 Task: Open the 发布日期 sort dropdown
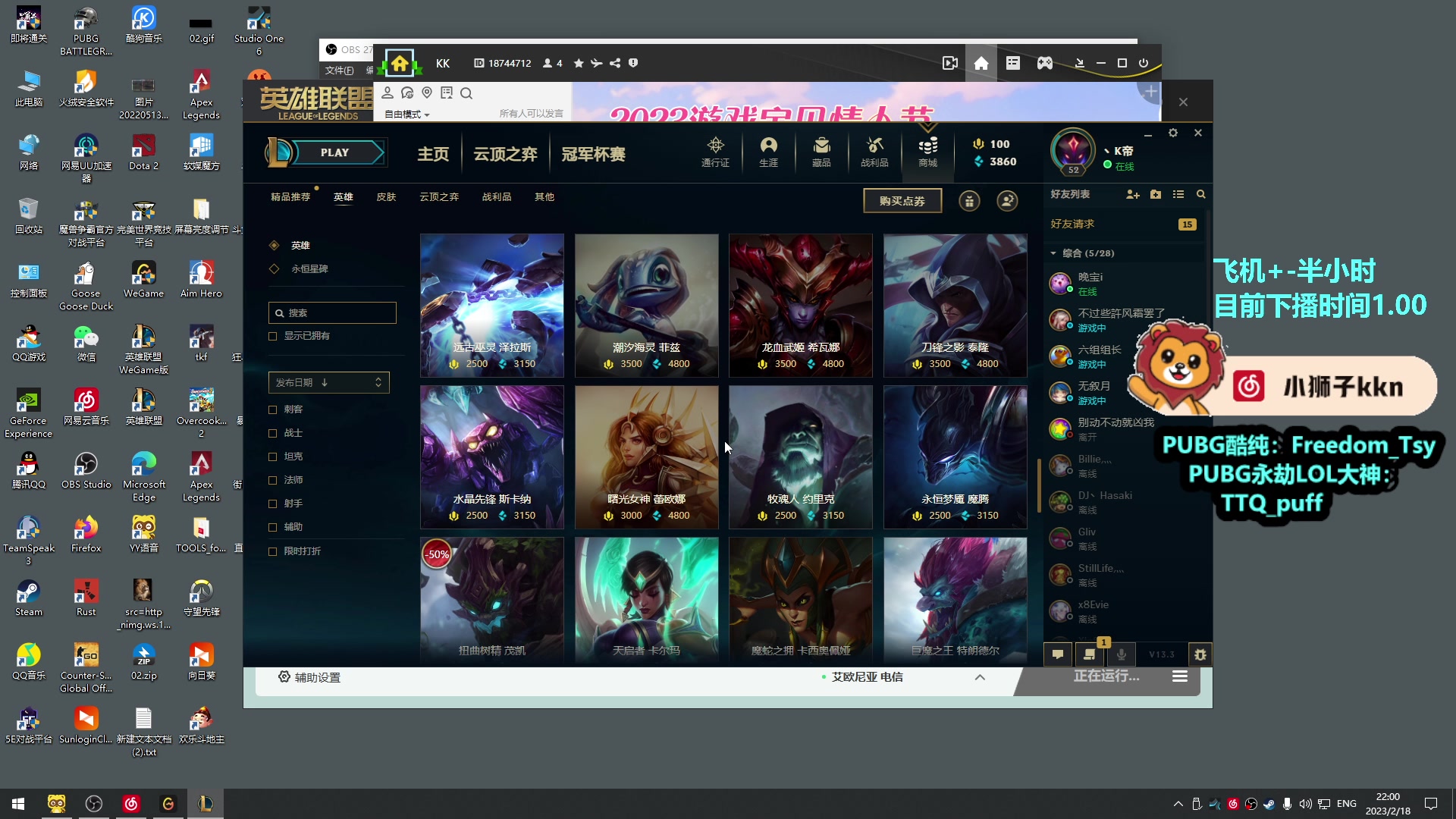[x=329, y=382]
